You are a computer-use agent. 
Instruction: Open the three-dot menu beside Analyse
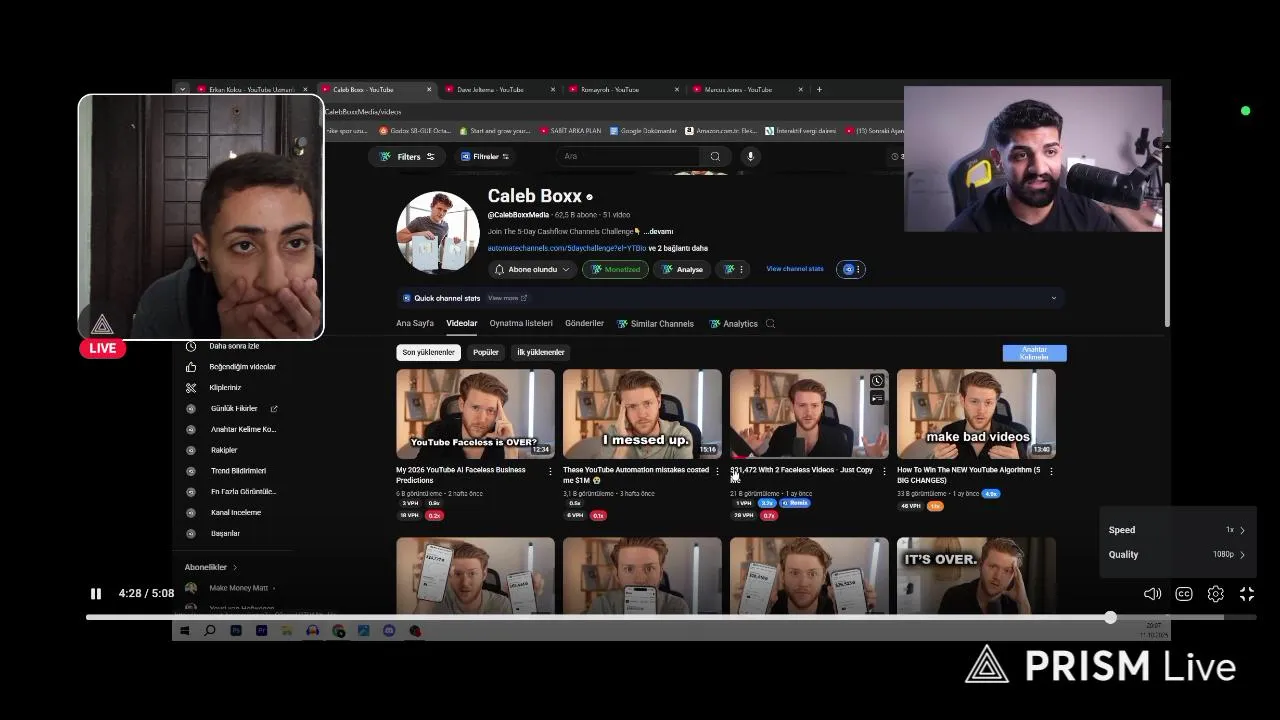(741, 269)
